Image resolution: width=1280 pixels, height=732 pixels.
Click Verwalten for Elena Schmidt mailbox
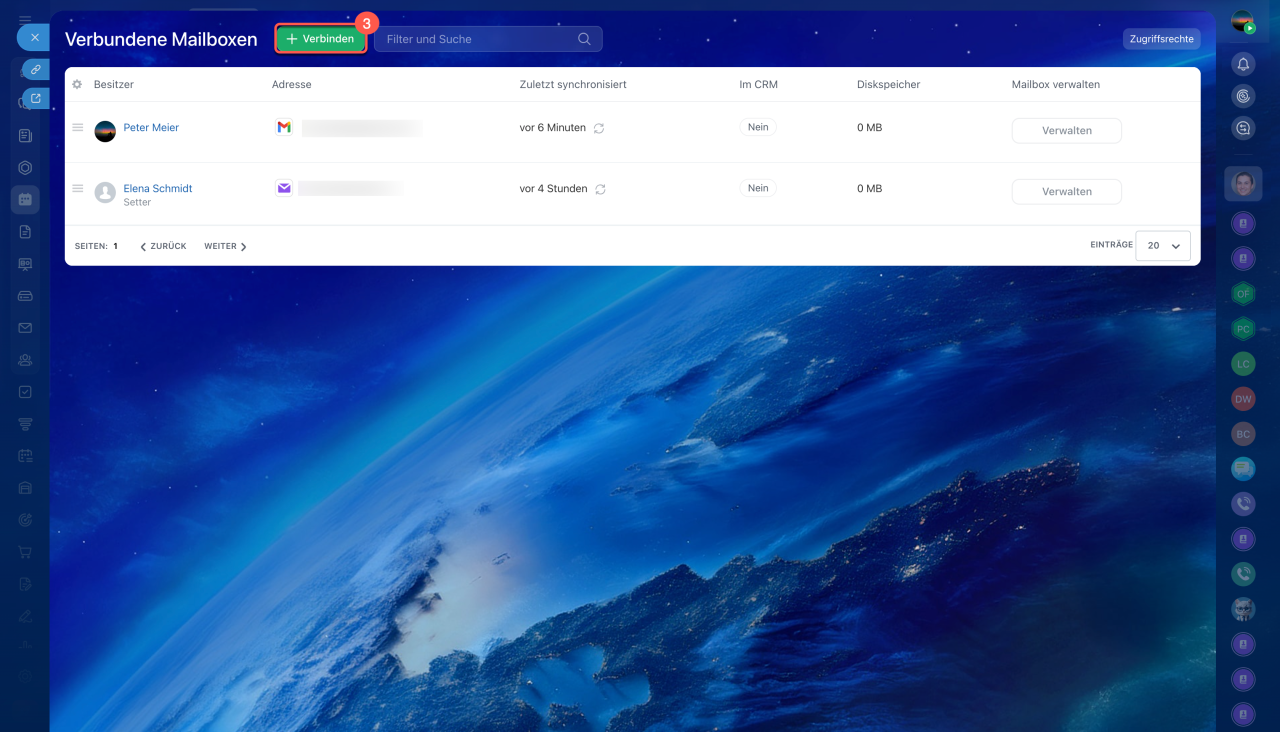(x=1067, y=192)
